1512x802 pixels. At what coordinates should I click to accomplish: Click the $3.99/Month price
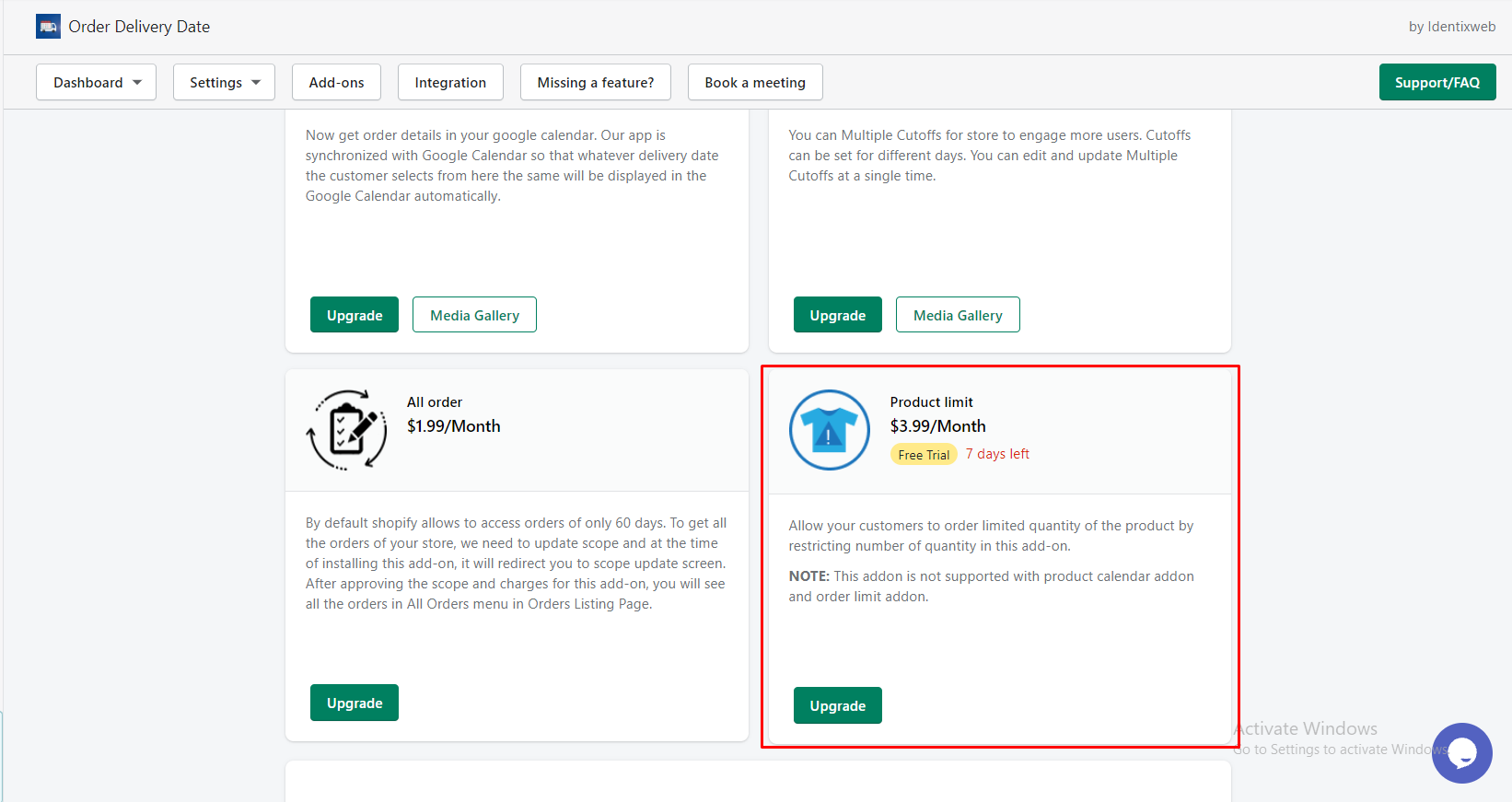point(937,426)
